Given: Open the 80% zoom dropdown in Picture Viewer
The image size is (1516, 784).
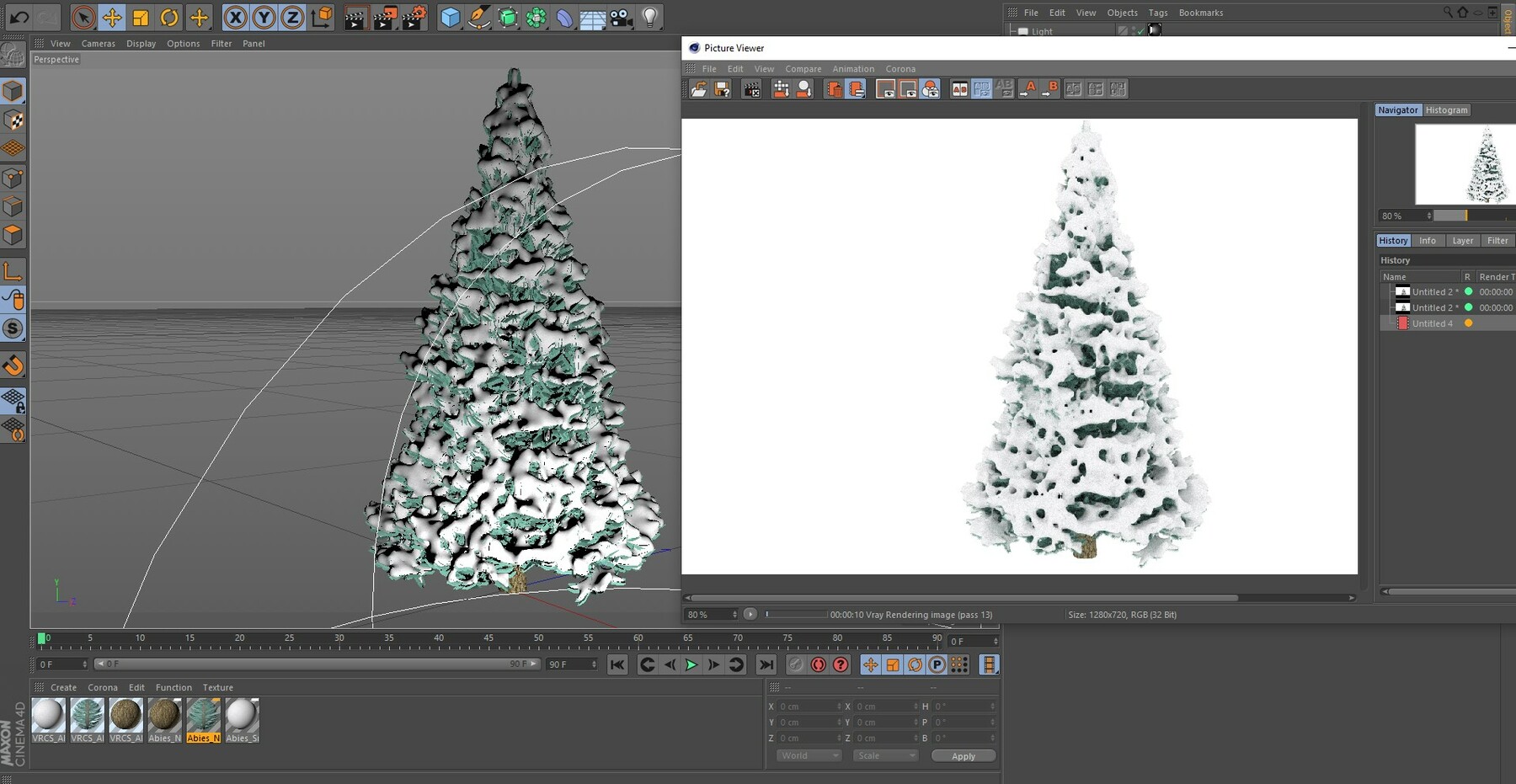Looking at the screenshot, I should [710, 615].
